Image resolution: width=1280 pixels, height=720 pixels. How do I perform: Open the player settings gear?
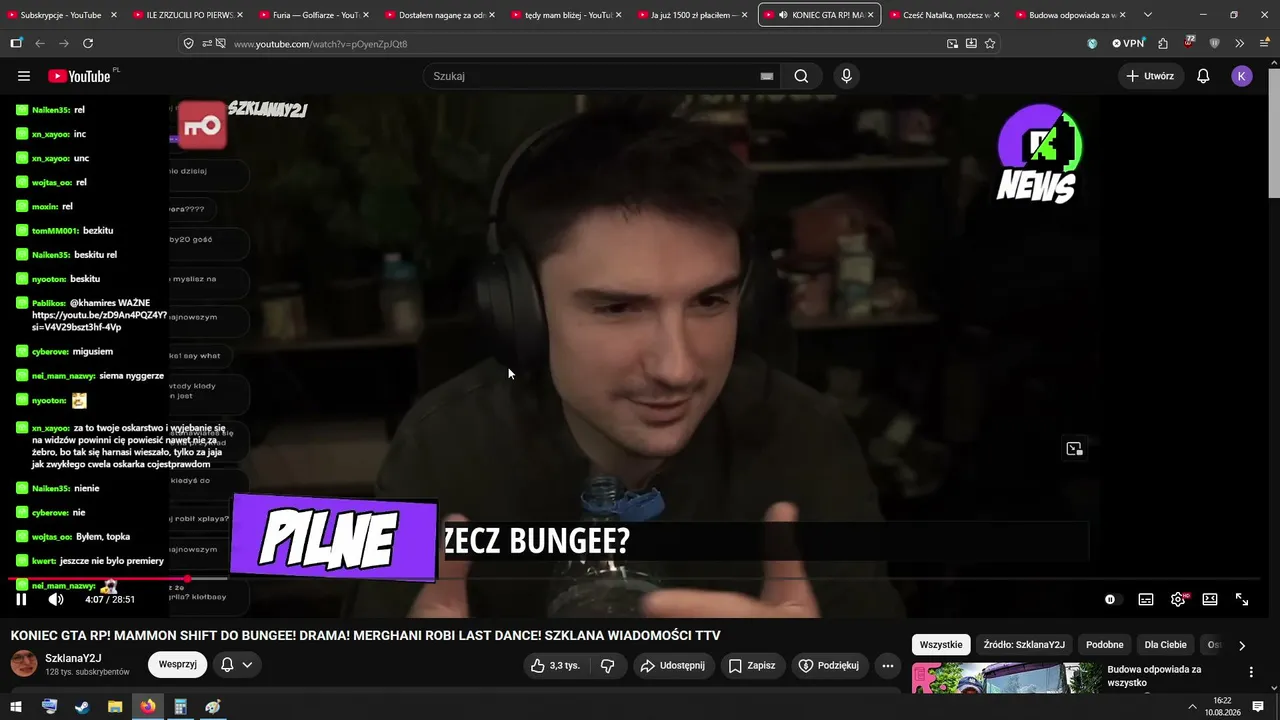(1178, 599)
